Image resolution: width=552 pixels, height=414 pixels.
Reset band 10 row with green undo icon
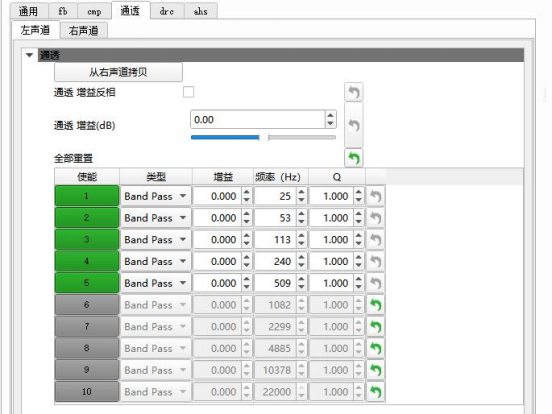pos(376,392)
